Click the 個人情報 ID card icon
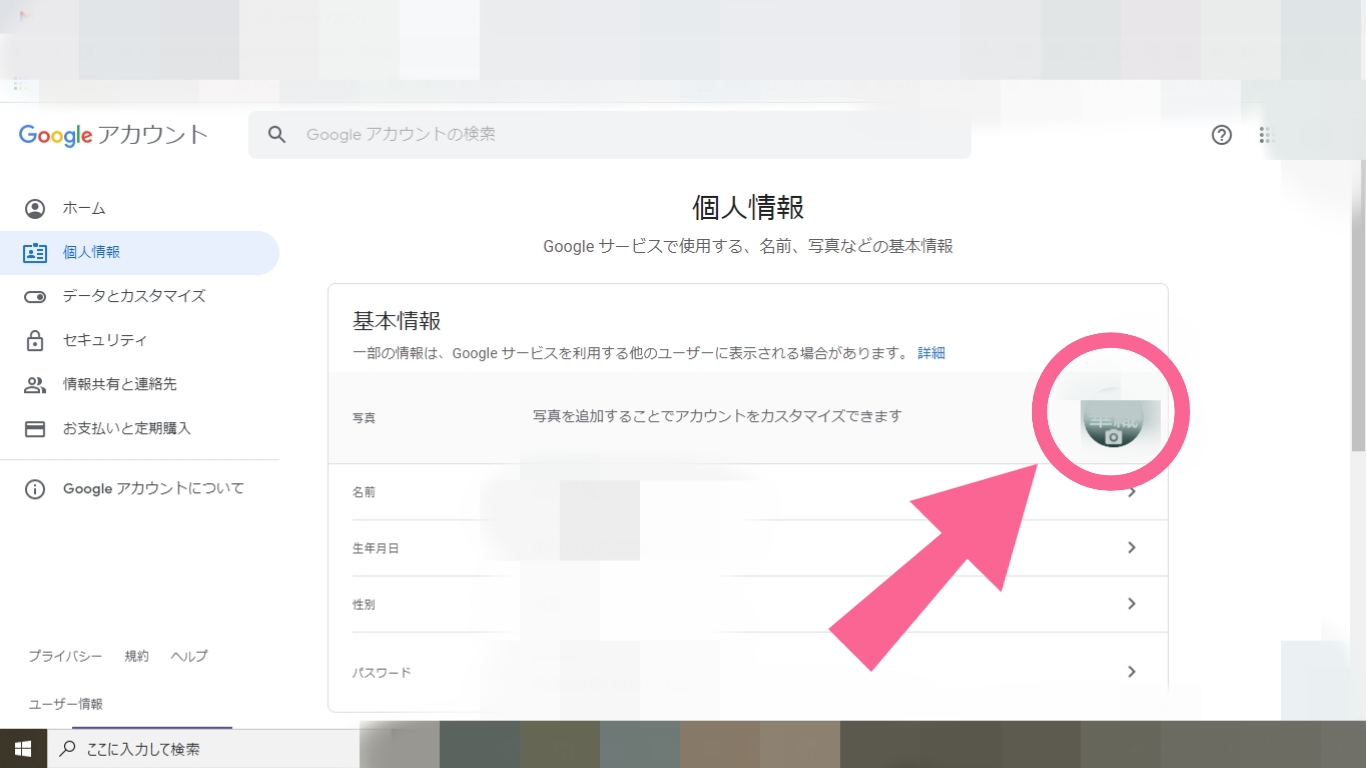1366x768 pixels. (35, 253)
